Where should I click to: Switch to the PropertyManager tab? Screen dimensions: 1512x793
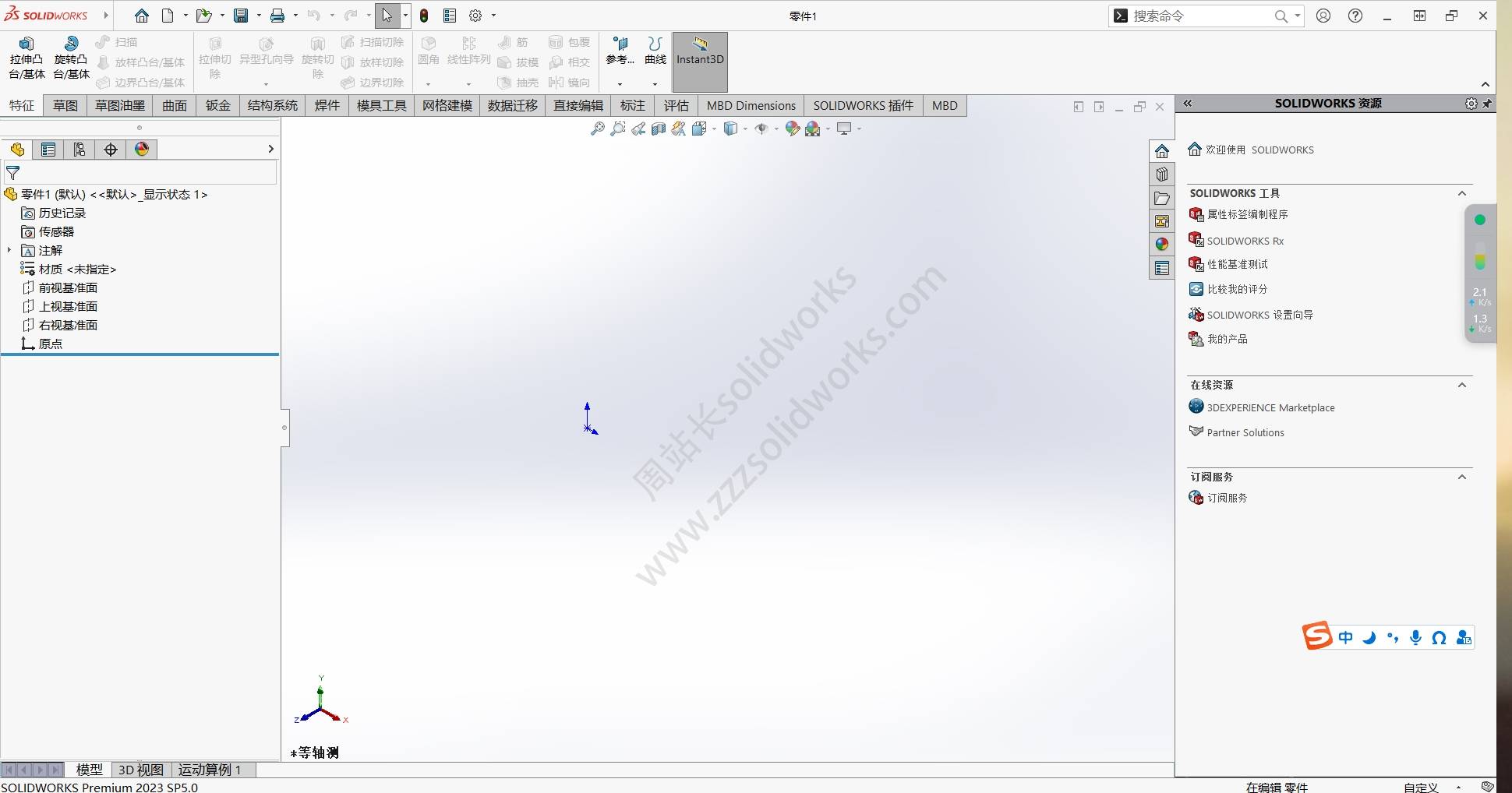pyautogui.click(x=48, y=150)
